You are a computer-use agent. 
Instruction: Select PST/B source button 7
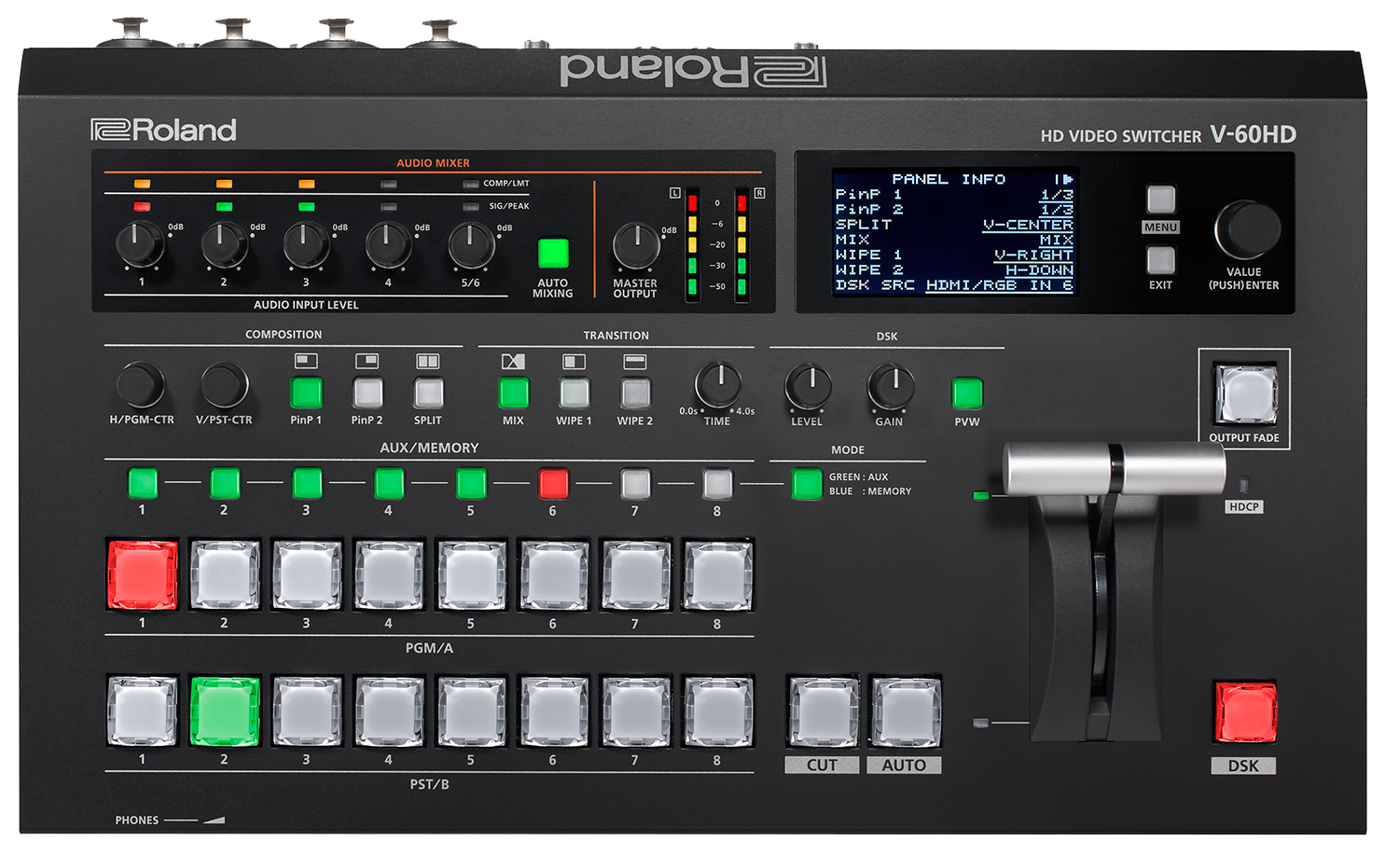click(x=635, y=711)
